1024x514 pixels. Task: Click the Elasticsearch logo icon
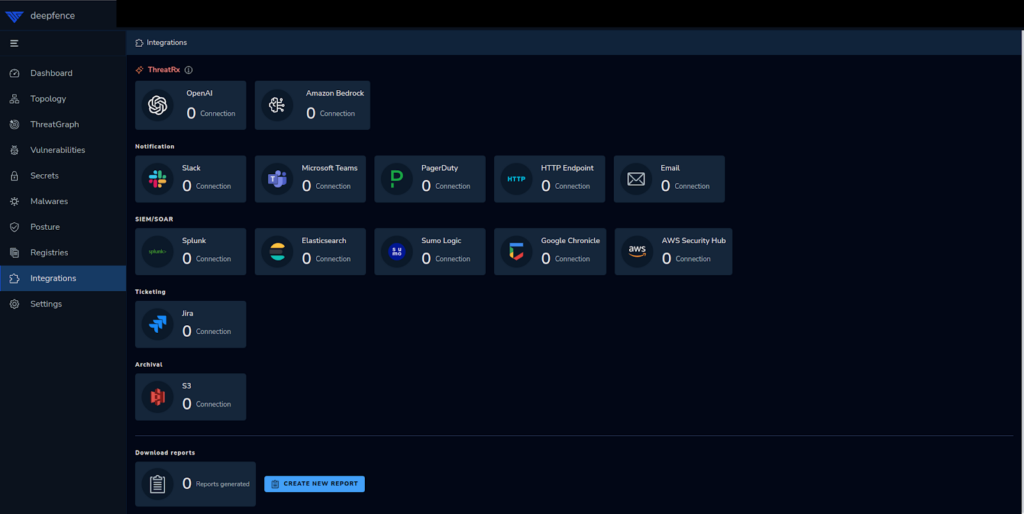click(x=277, y=251)
